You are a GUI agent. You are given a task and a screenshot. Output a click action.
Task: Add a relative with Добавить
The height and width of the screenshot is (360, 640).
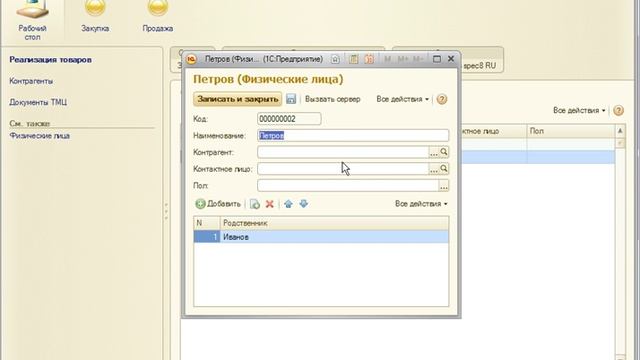pos(218,204)
